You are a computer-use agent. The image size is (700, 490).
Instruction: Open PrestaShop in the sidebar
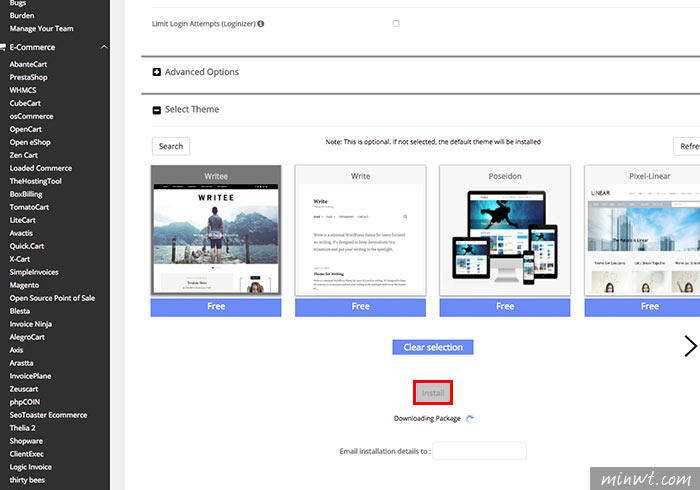click(29, 77)
